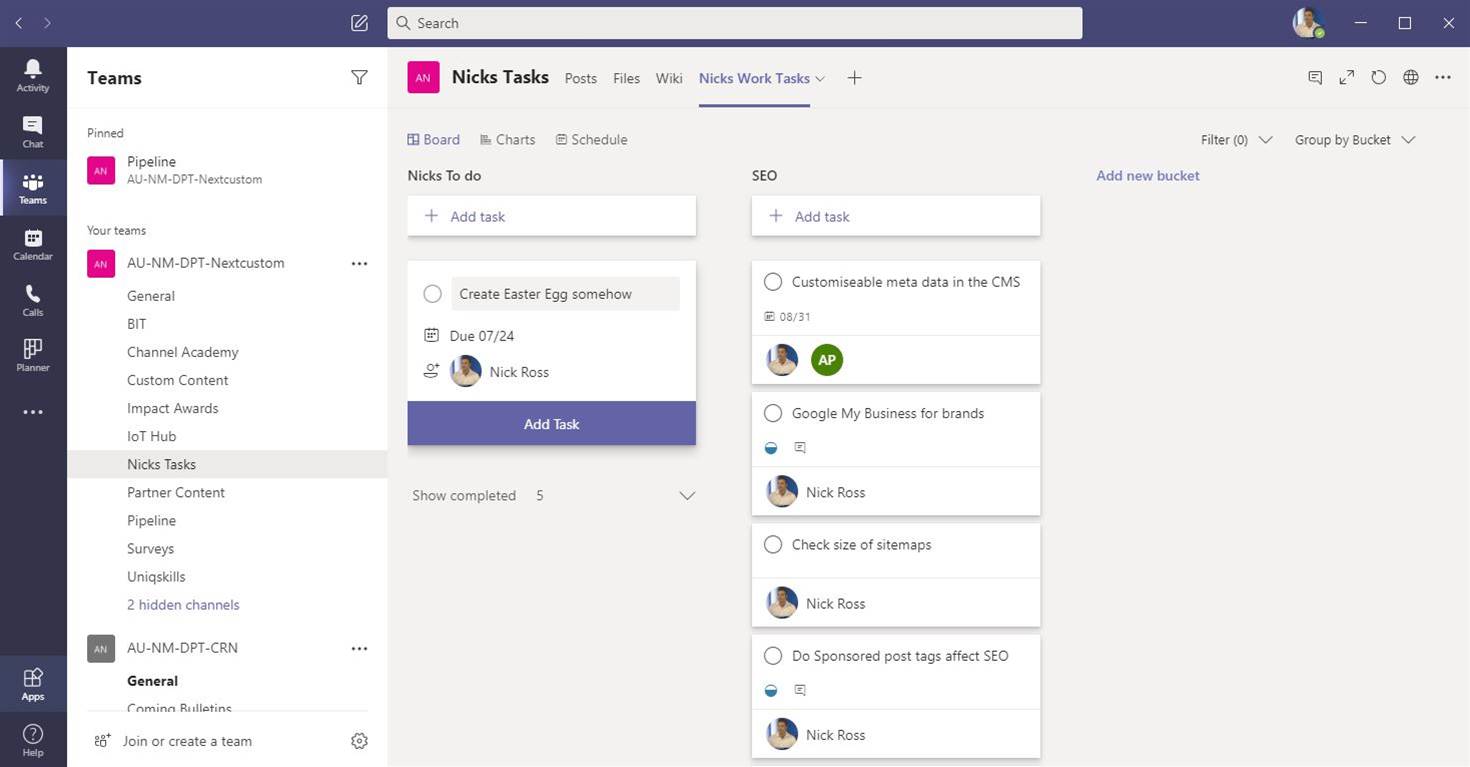1470x767 pixels.
Task: Switch to Charts view
Action: tap(507, 140)
